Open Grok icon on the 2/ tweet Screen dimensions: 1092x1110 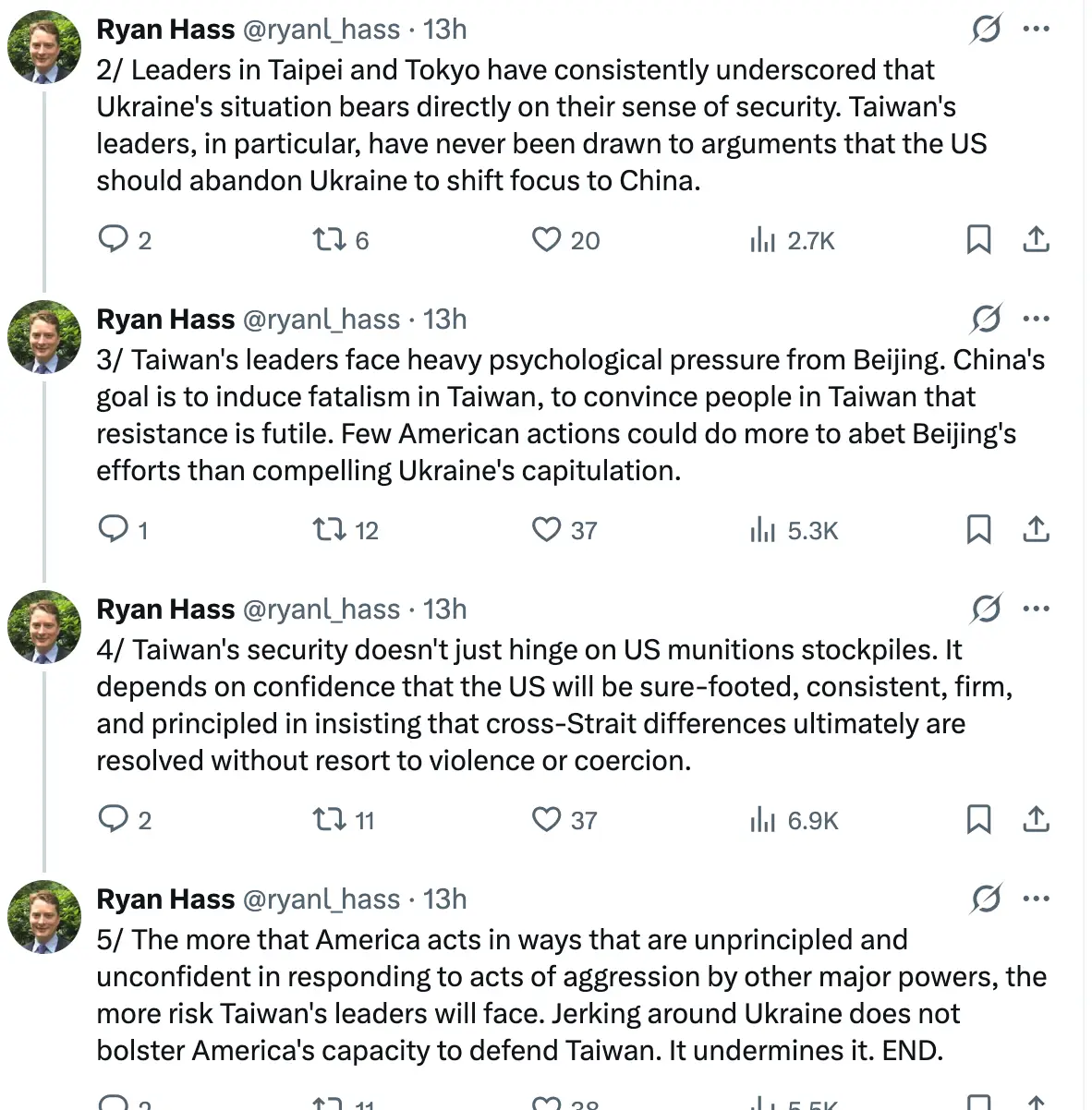986,30
